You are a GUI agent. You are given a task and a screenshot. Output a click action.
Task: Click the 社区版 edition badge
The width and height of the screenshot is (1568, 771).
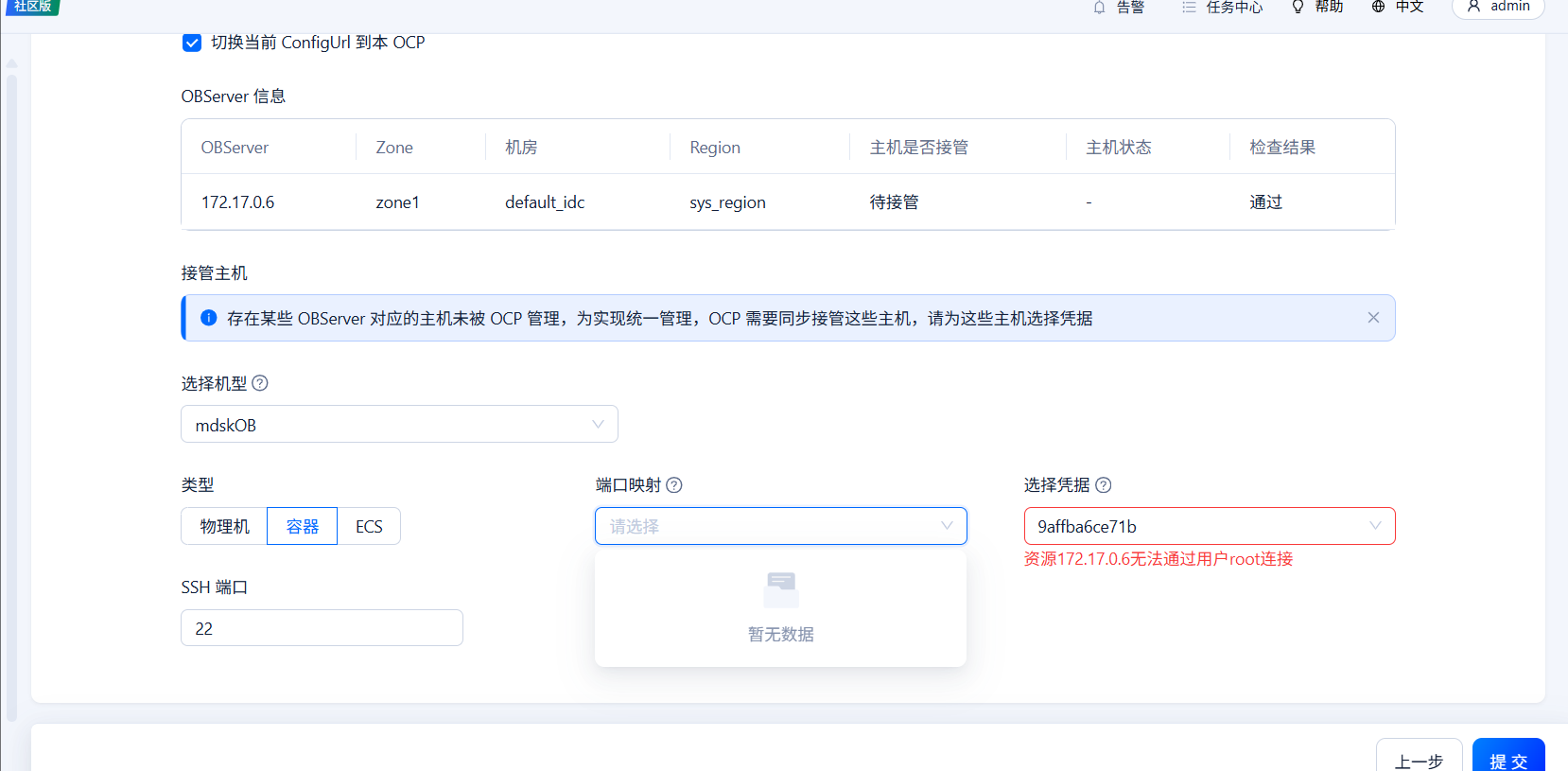point(33,7)
